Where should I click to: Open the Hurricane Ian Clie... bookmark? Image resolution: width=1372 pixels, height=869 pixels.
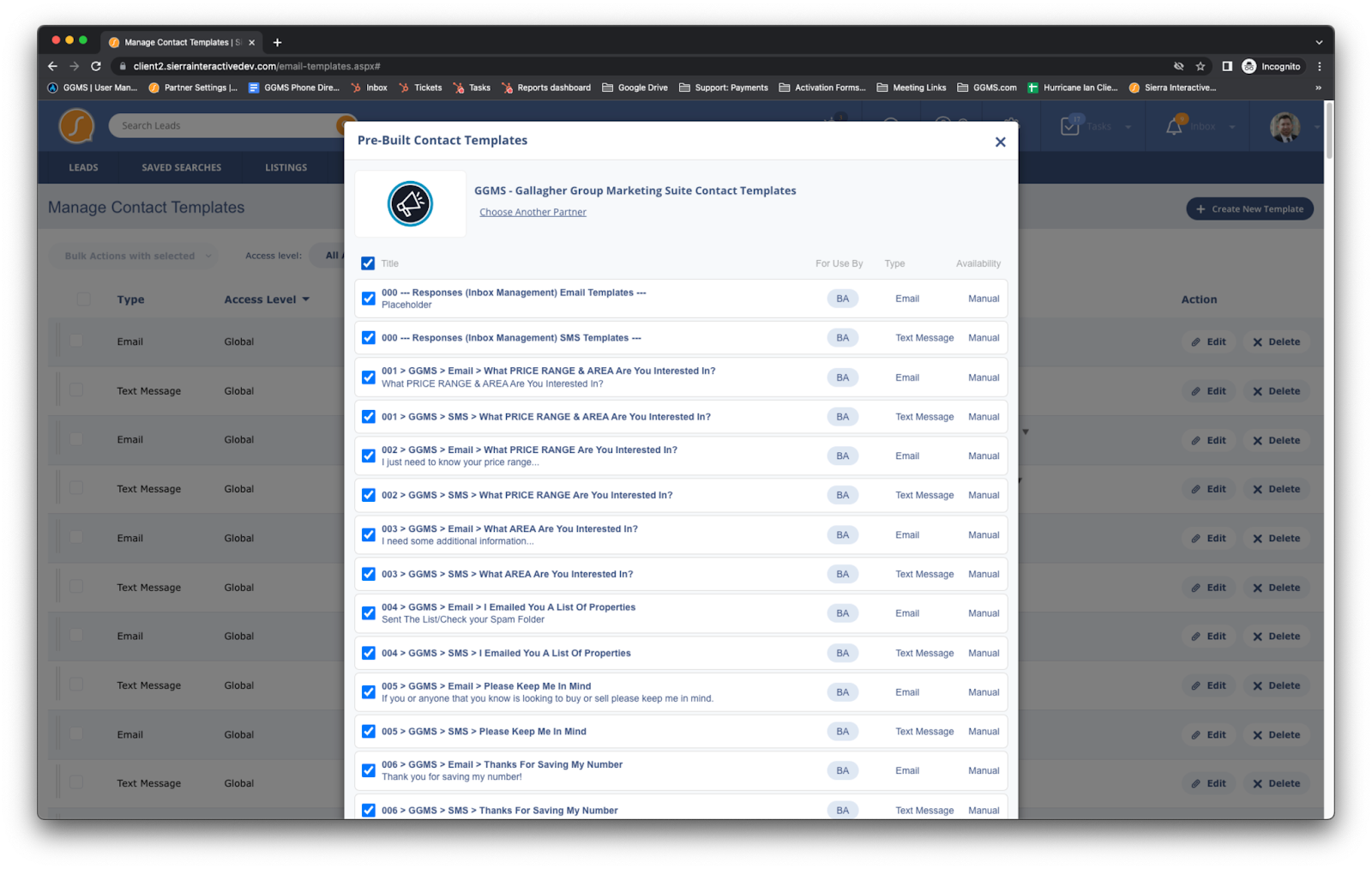click(x=1073, y=88)
